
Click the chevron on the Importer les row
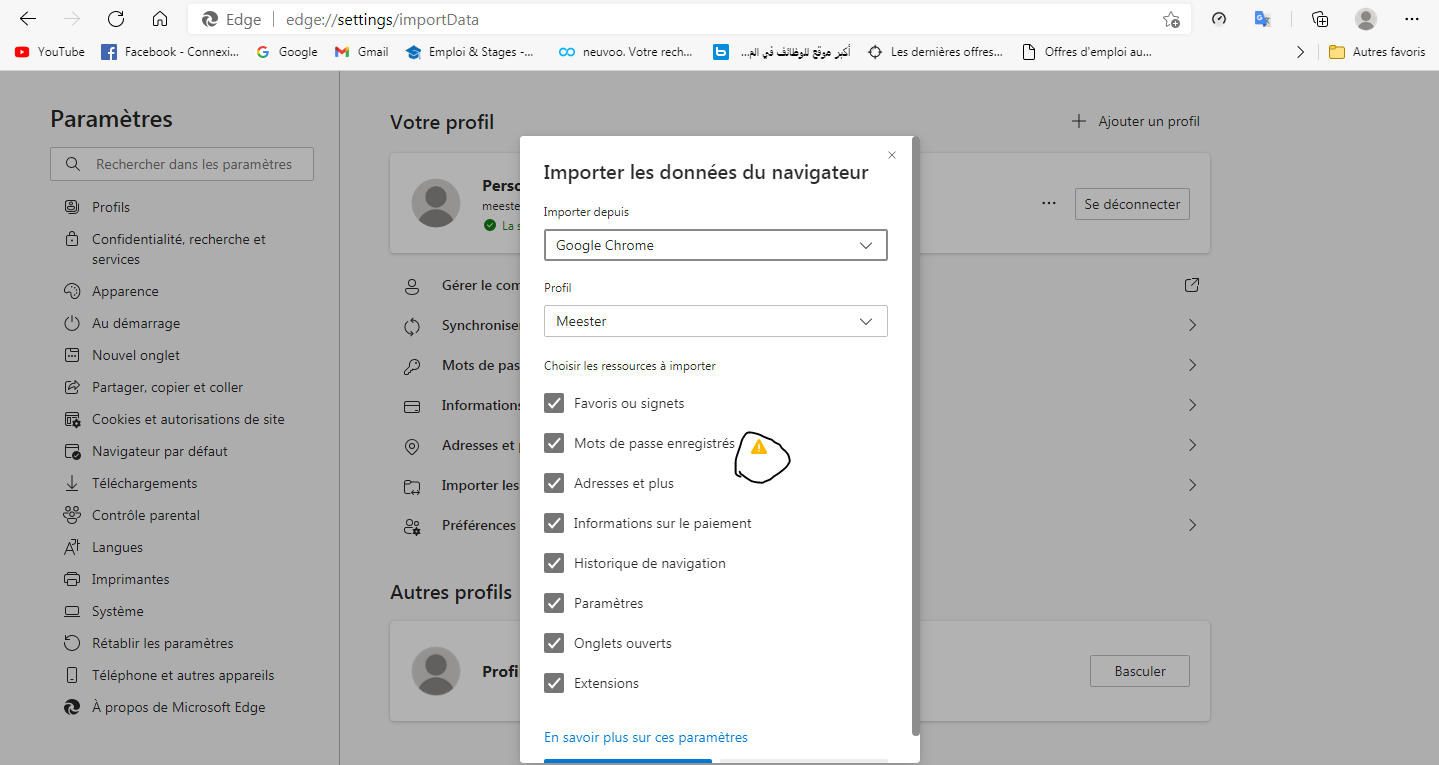point(1192,485)
